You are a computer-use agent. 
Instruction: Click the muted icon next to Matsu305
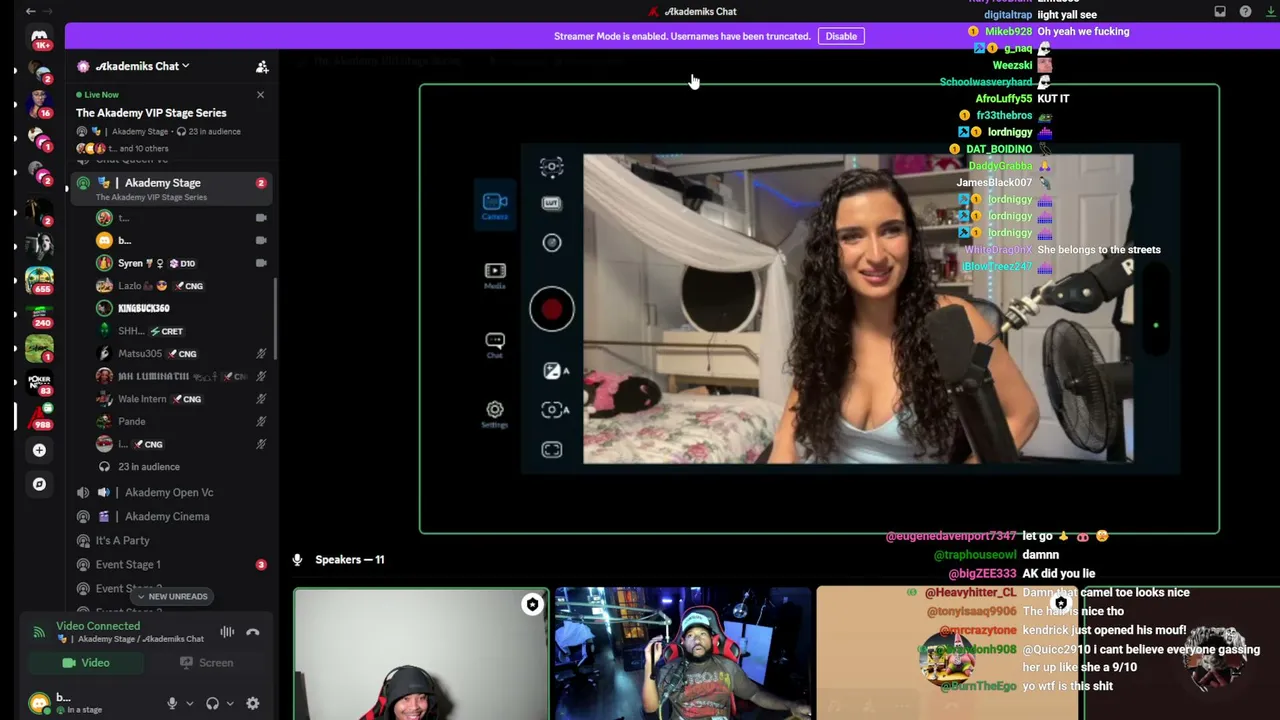pyautogui.click(x=261, y=354)
